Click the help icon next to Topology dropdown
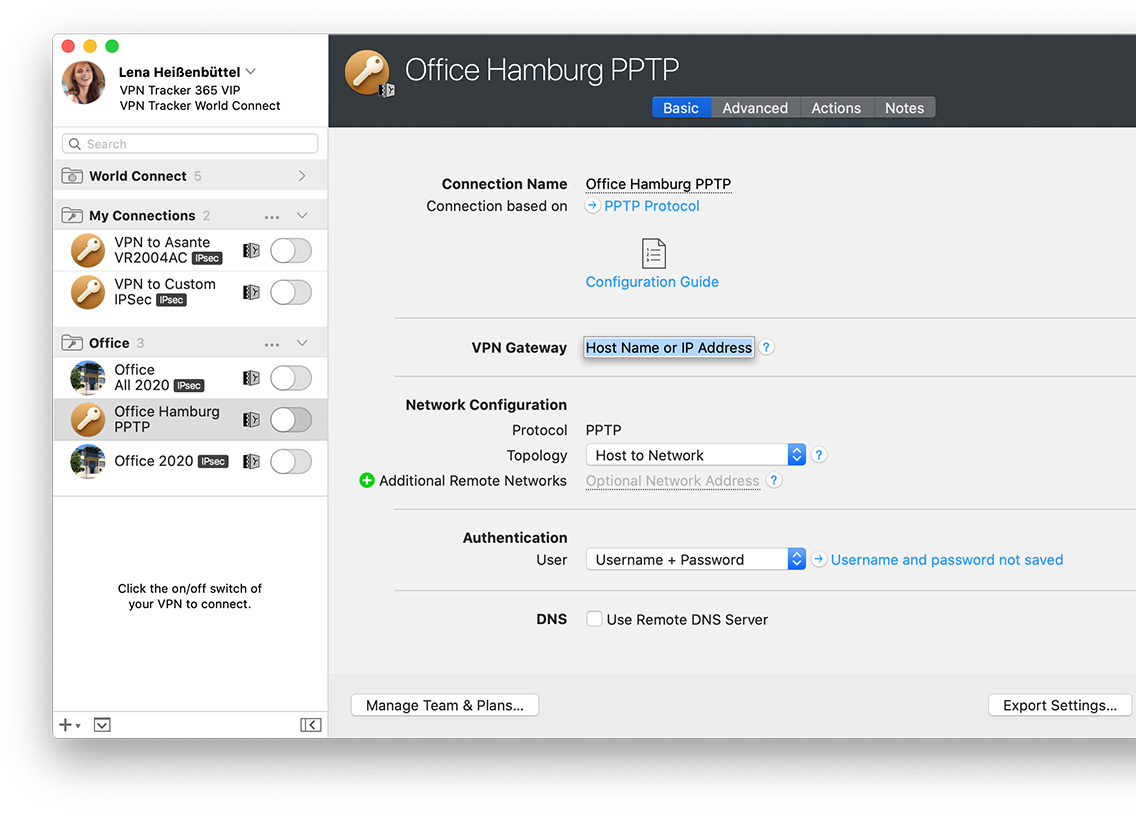Screen dimensions: 1136x820 819,455
